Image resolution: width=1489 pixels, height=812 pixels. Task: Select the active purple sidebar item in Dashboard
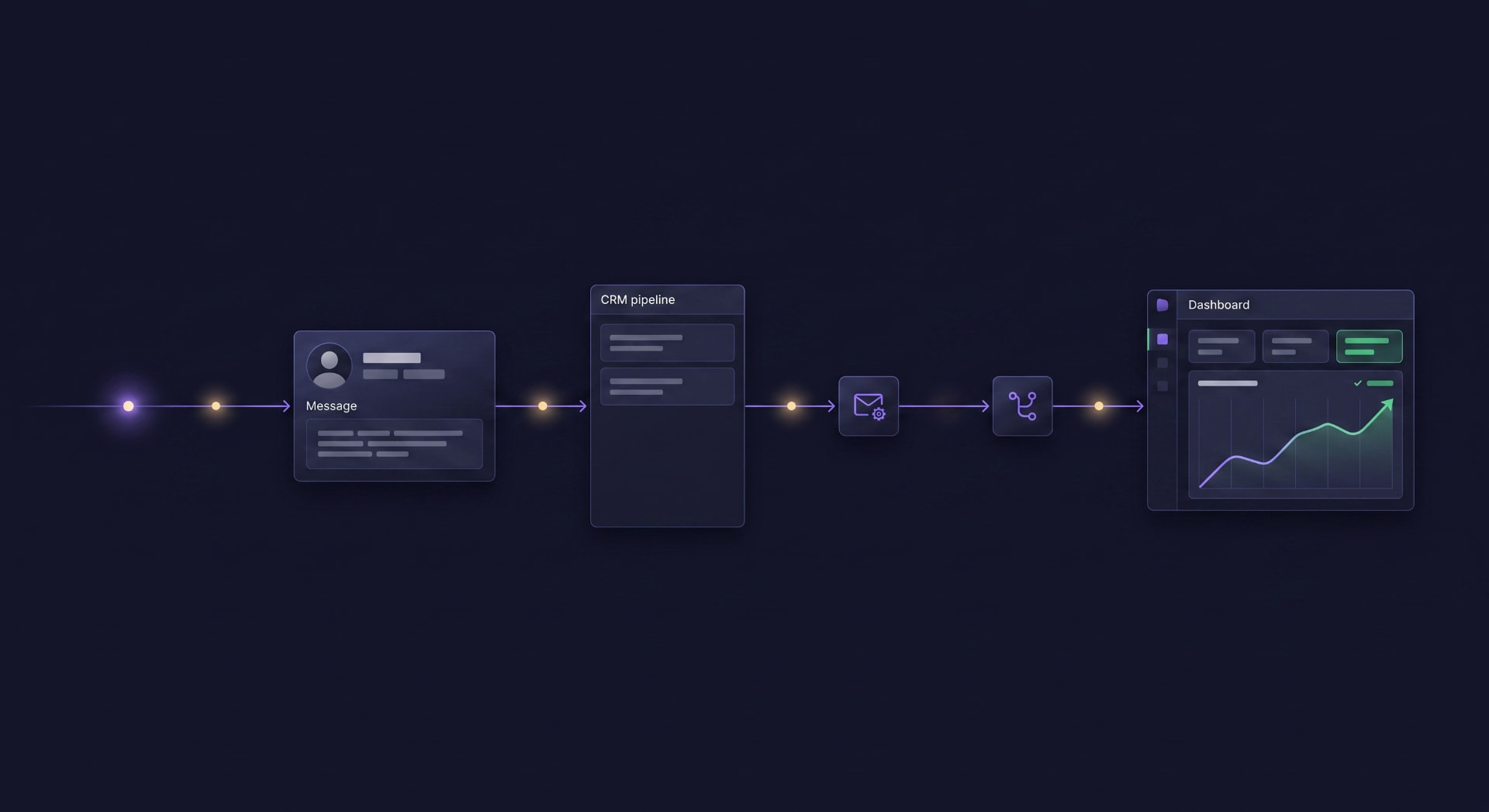1162,339
